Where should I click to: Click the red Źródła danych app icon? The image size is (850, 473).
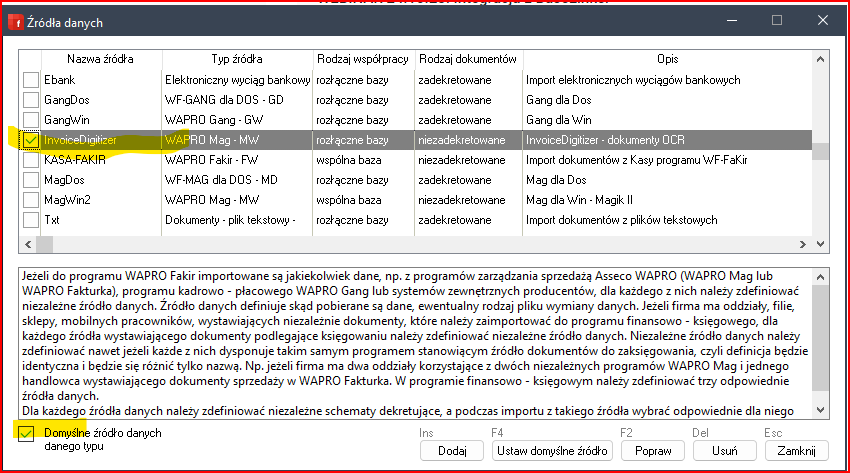(16, 23)
